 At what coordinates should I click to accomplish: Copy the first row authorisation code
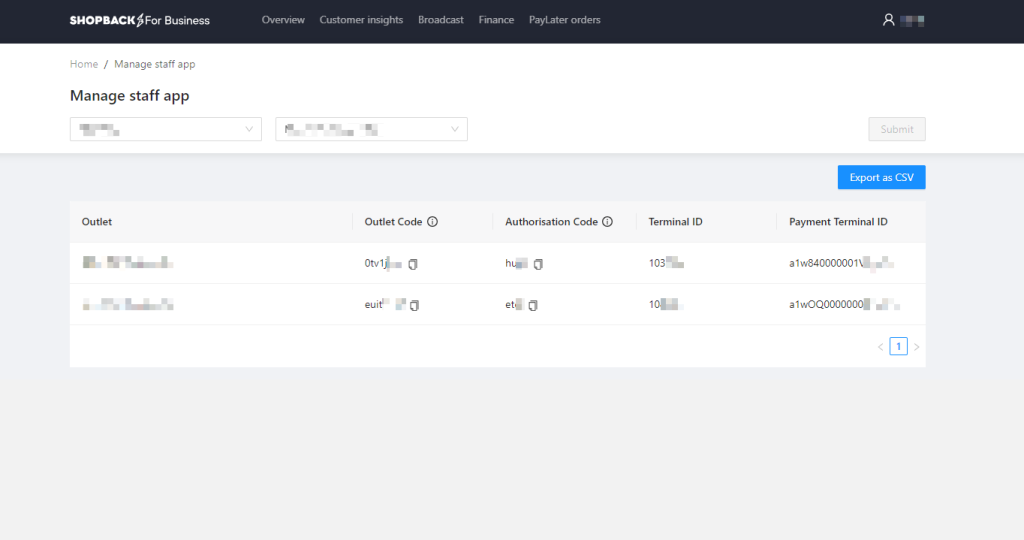pyautogui.click(x=538, y=264)
